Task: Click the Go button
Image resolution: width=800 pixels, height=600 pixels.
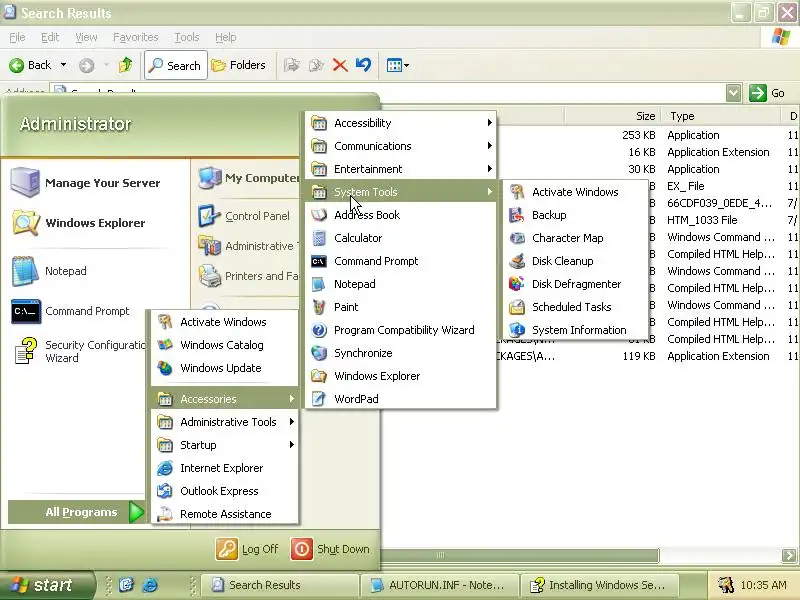Action: point(767,93)
